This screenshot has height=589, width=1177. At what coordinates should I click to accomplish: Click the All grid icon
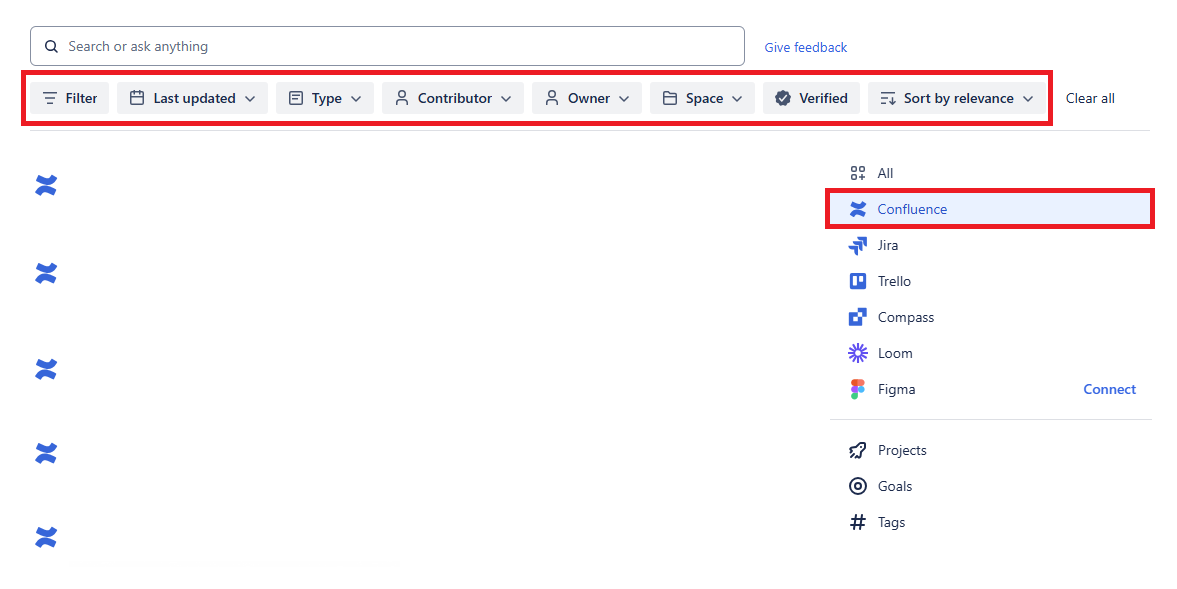tap(858, 173)
